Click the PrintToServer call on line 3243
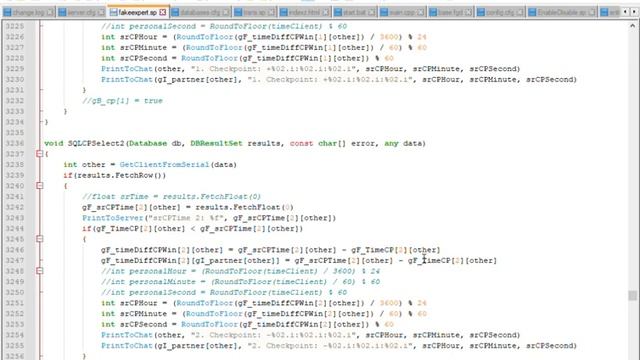 click(113, 218)
